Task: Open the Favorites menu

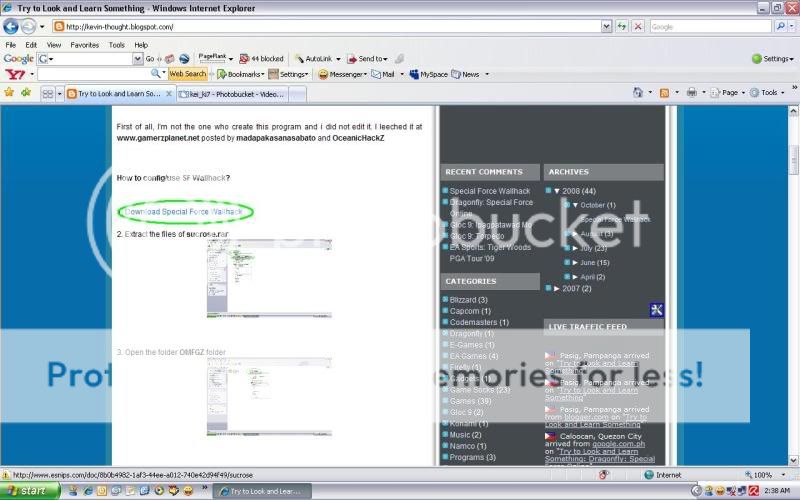Action: point(84,45)
